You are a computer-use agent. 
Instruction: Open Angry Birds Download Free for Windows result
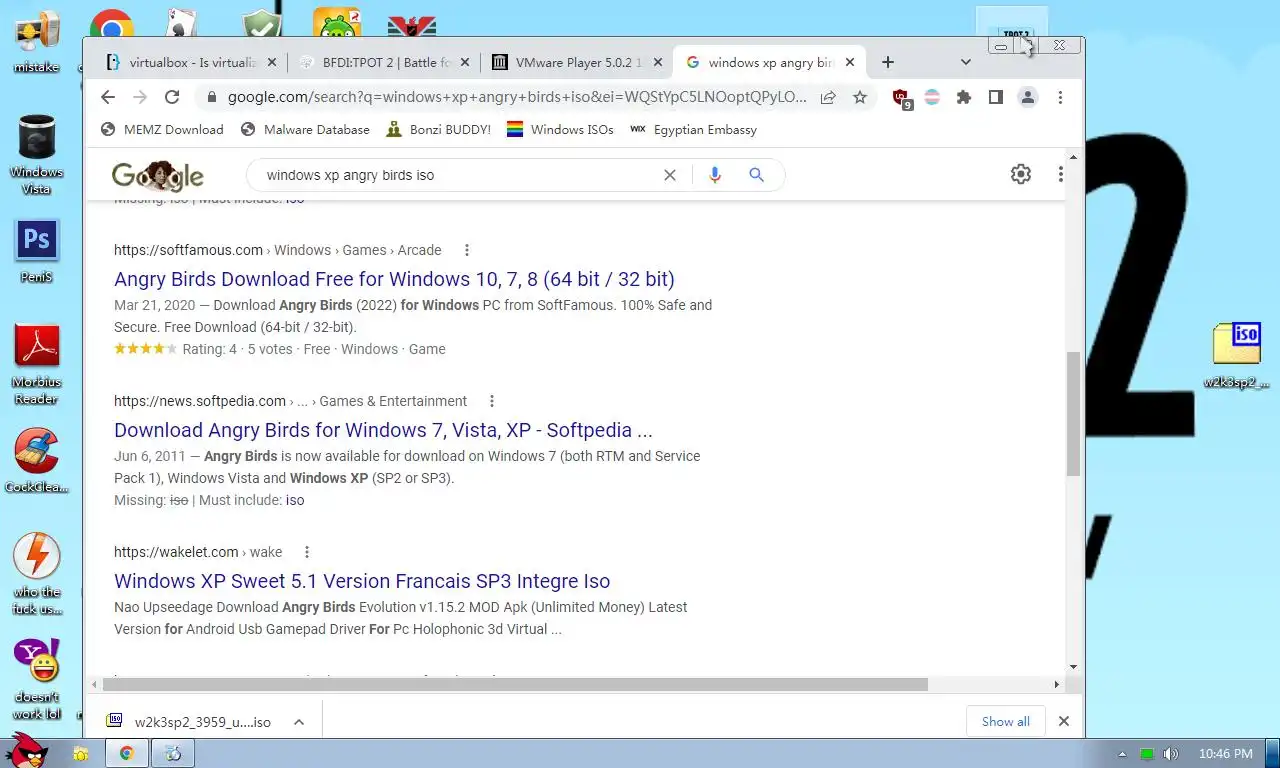(x=394, y=279)
